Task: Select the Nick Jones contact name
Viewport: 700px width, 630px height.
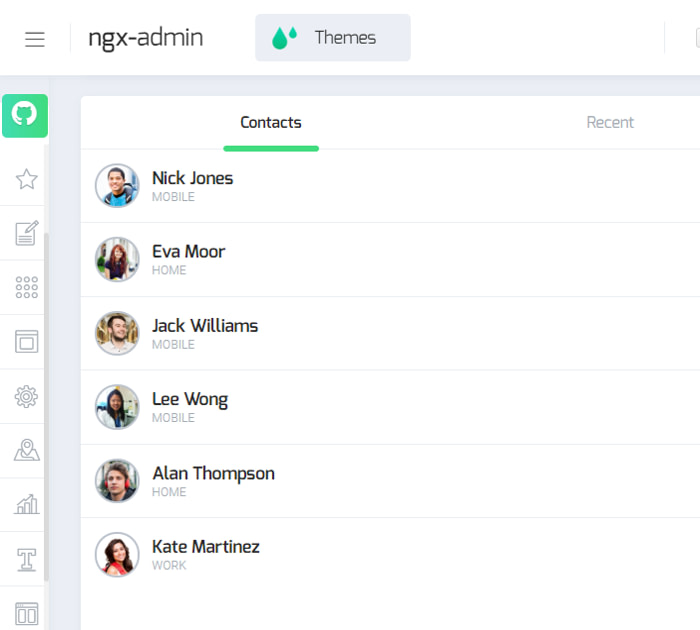Action: [x=192, y=178]
